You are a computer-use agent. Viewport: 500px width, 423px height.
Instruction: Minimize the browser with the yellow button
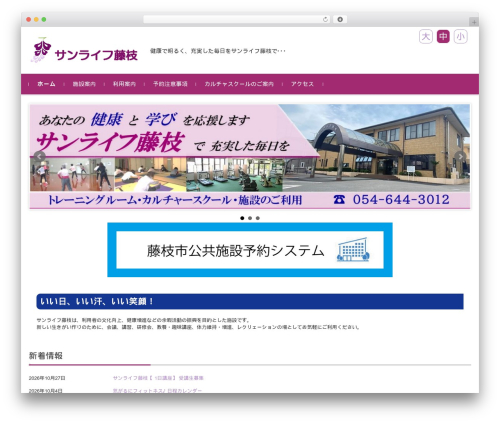pyautogui.click(x=36, y=19)
